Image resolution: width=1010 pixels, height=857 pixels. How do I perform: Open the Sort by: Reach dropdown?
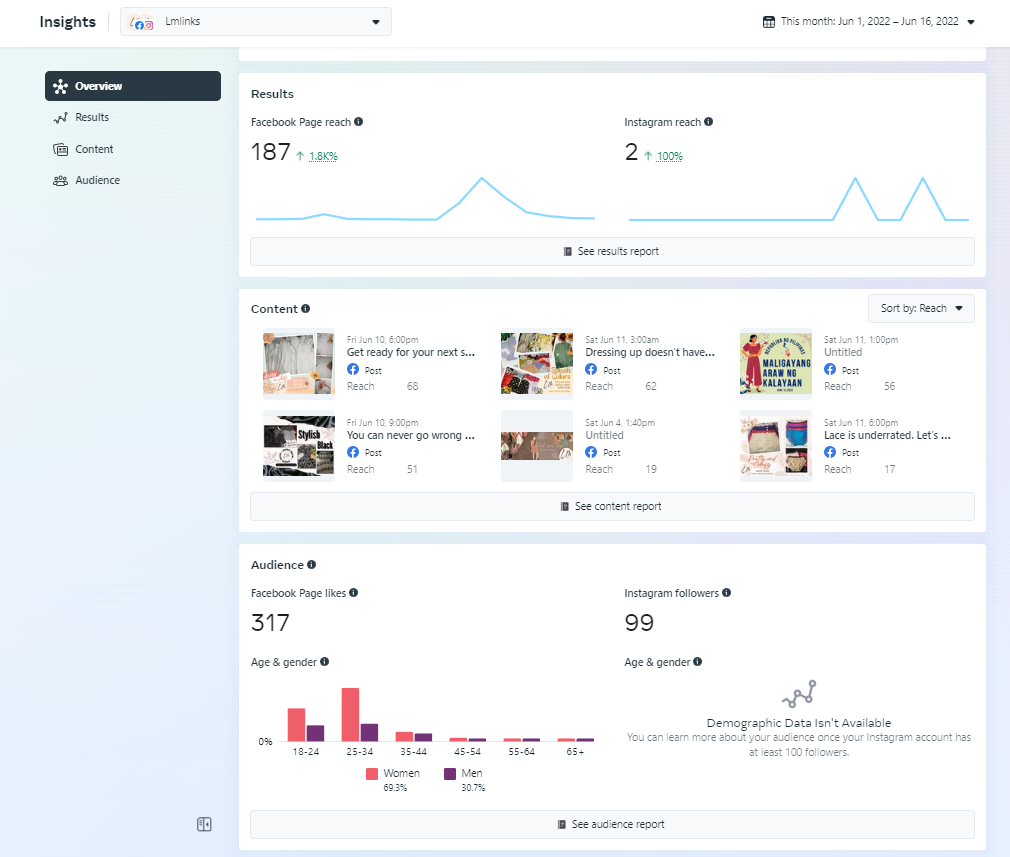[x=921, y=309]
